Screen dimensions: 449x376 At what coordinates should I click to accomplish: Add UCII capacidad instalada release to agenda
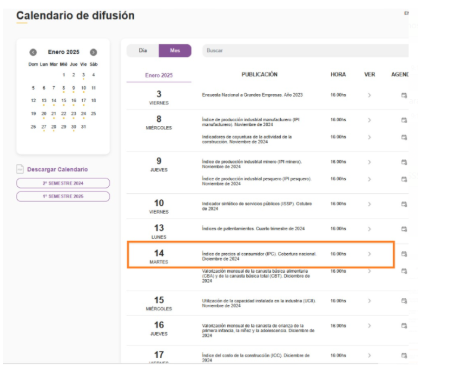404,301
